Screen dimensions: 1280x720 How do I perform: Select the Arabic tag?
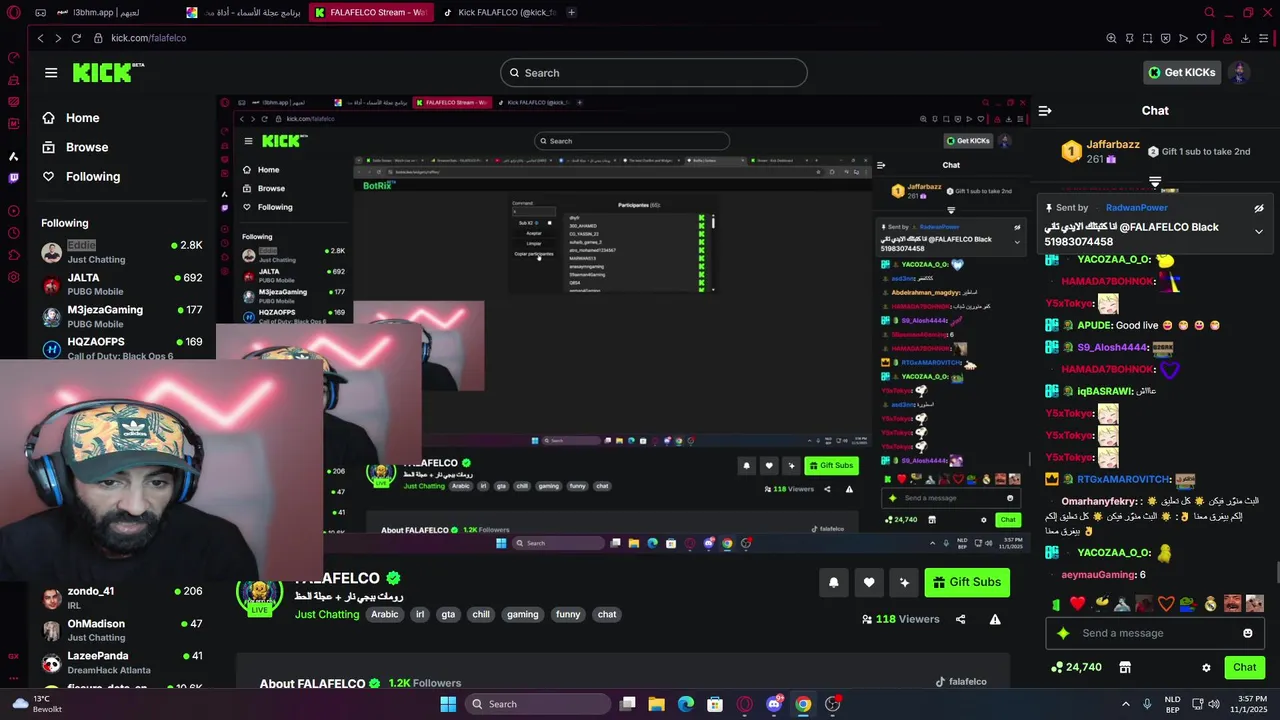(x=385, y=614)
